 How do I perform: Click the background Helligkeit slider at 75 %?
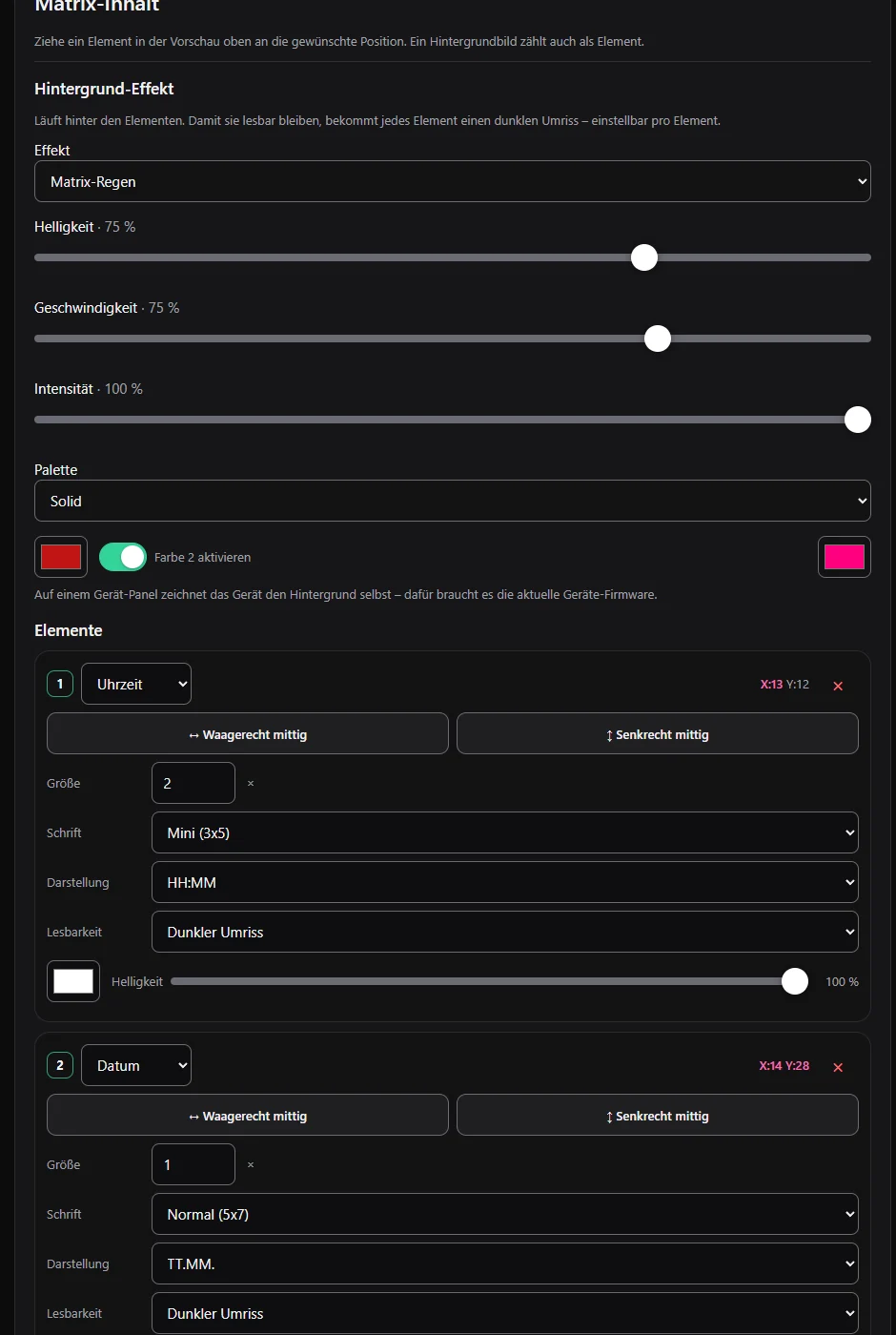pos(644,257)
